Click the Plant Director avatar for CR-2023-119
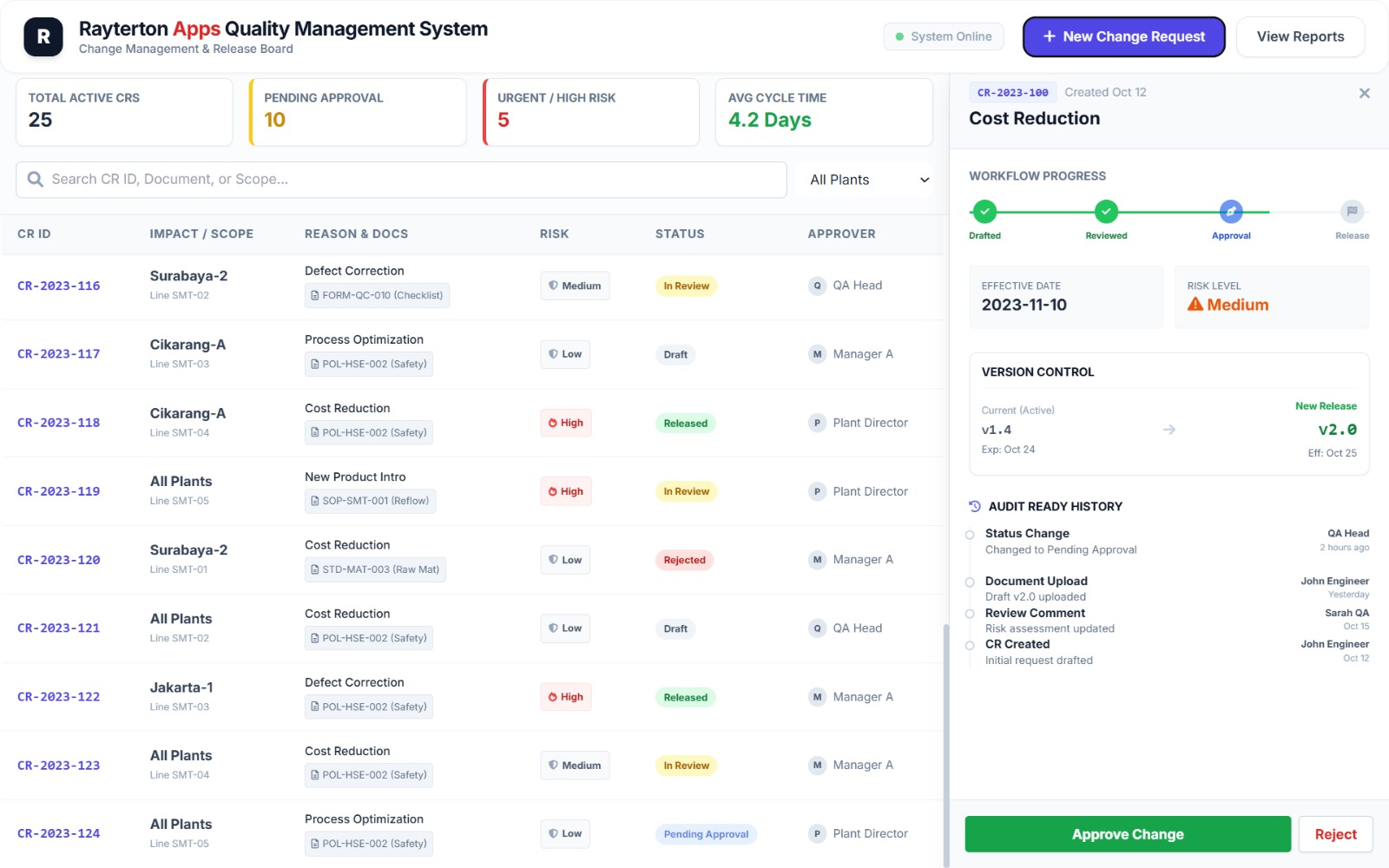Viewport: 1389px width, 868px height. point(817,491)
